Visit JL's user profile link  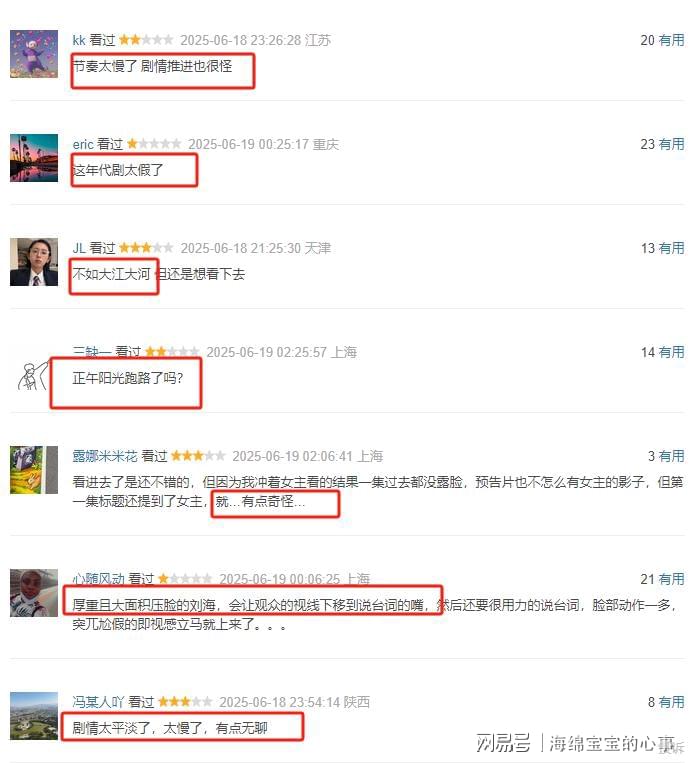pos(79,248)
